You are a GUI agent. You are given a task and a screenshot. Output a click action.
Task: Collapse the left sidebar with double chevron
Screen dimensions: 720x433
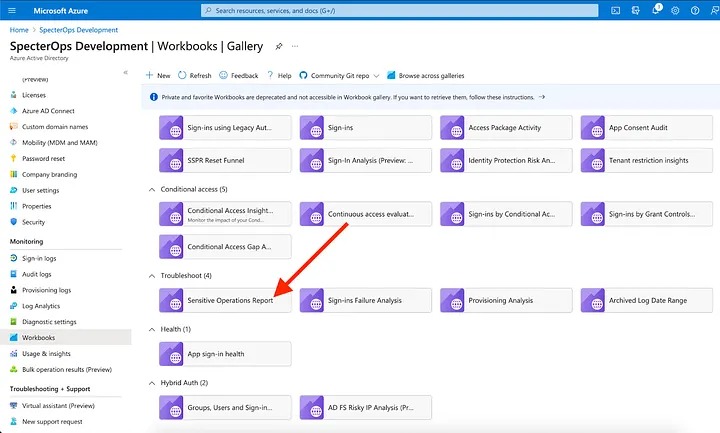tap(125, 72)
